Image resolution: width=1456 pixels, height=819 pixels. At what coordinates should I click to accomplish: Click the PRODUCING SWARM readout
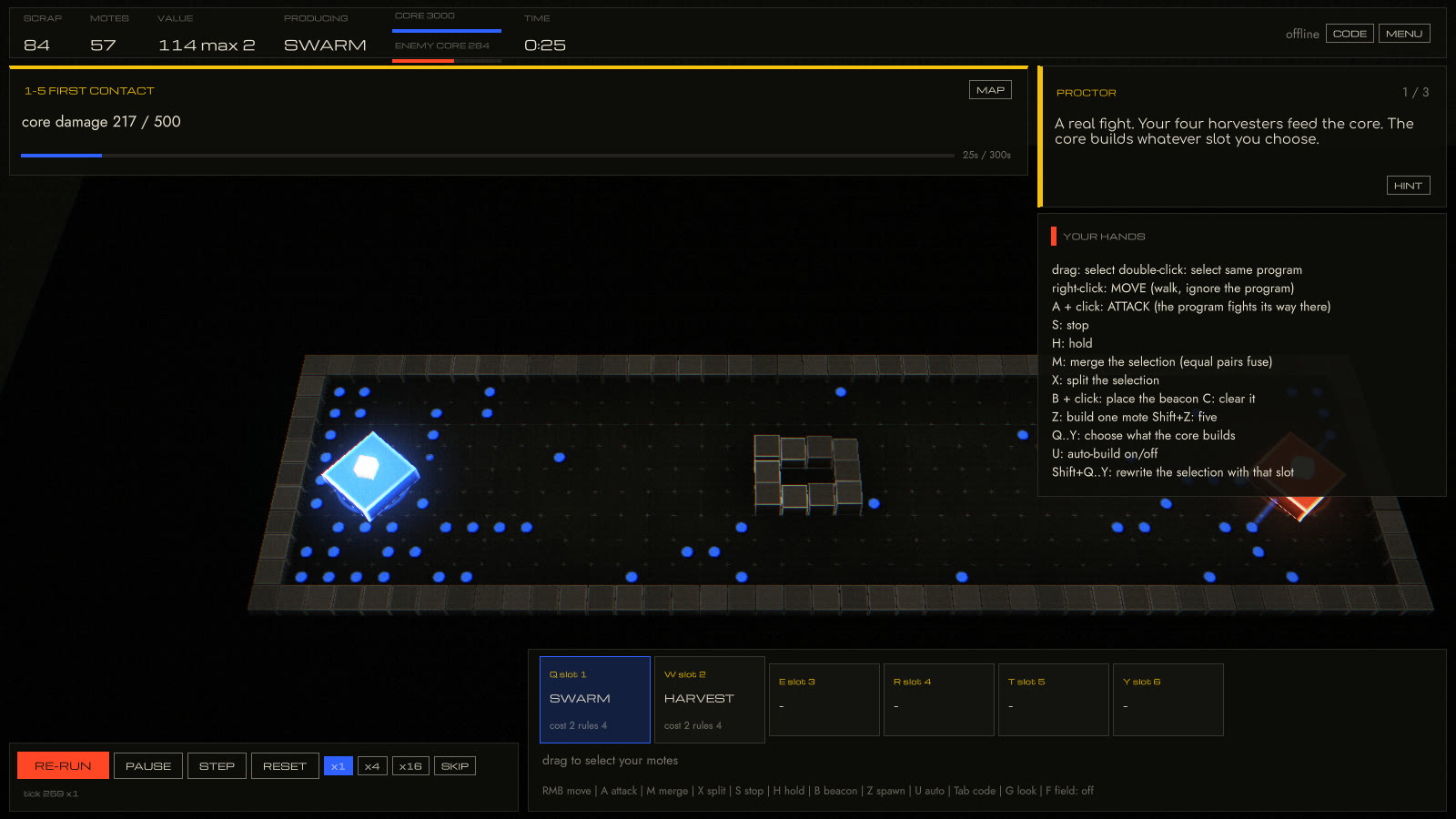(x=325, y=35)
